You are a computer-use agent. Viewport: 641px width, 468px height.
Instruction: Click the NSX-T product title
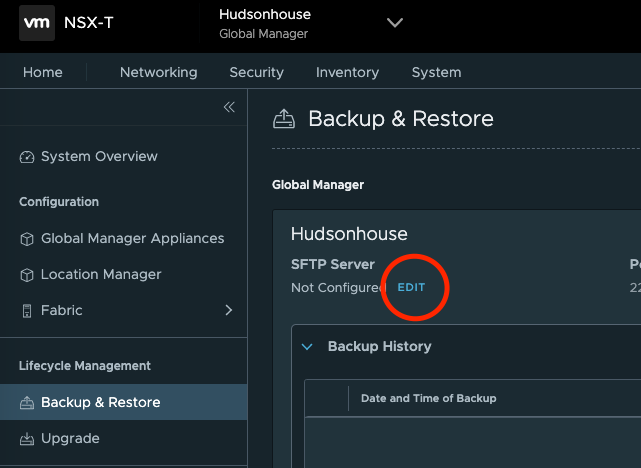tap(88, 23)
